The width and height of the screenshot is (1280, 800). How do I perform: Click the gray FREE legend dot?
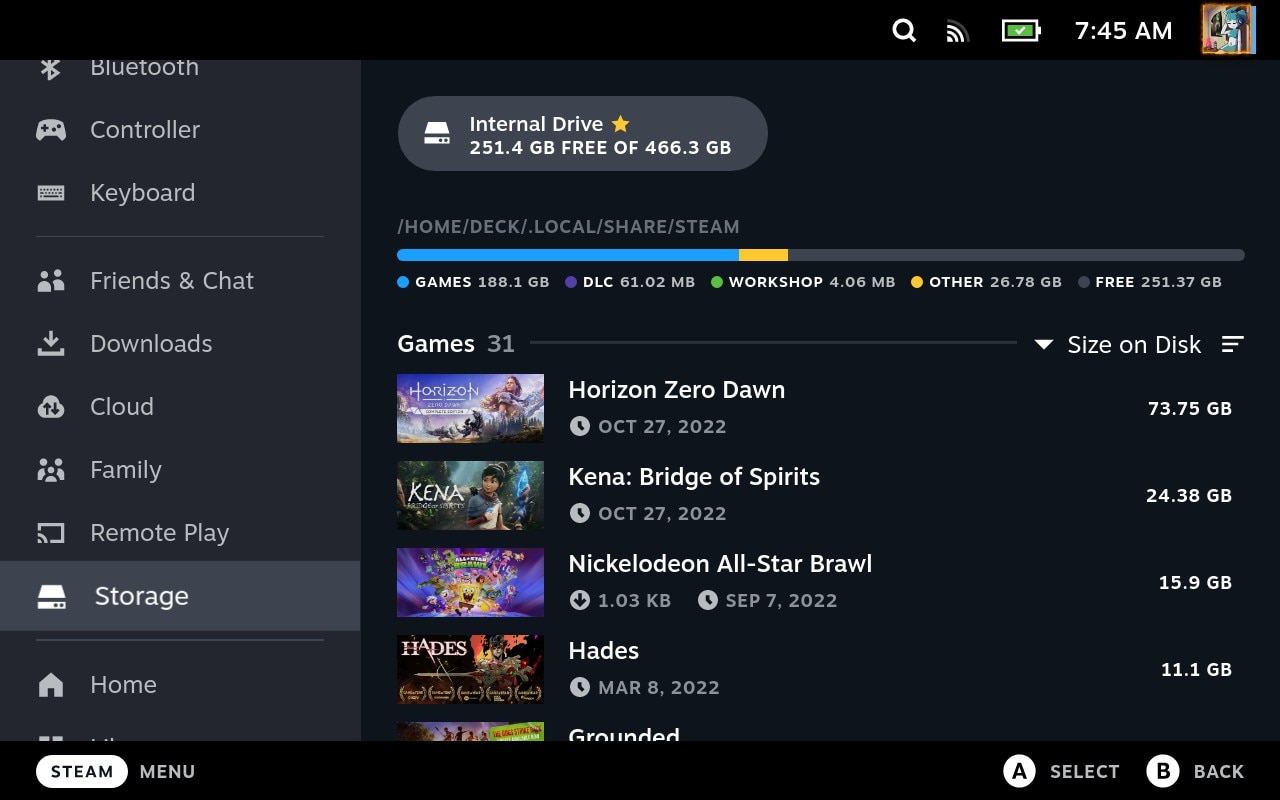tap(1084, 282)
